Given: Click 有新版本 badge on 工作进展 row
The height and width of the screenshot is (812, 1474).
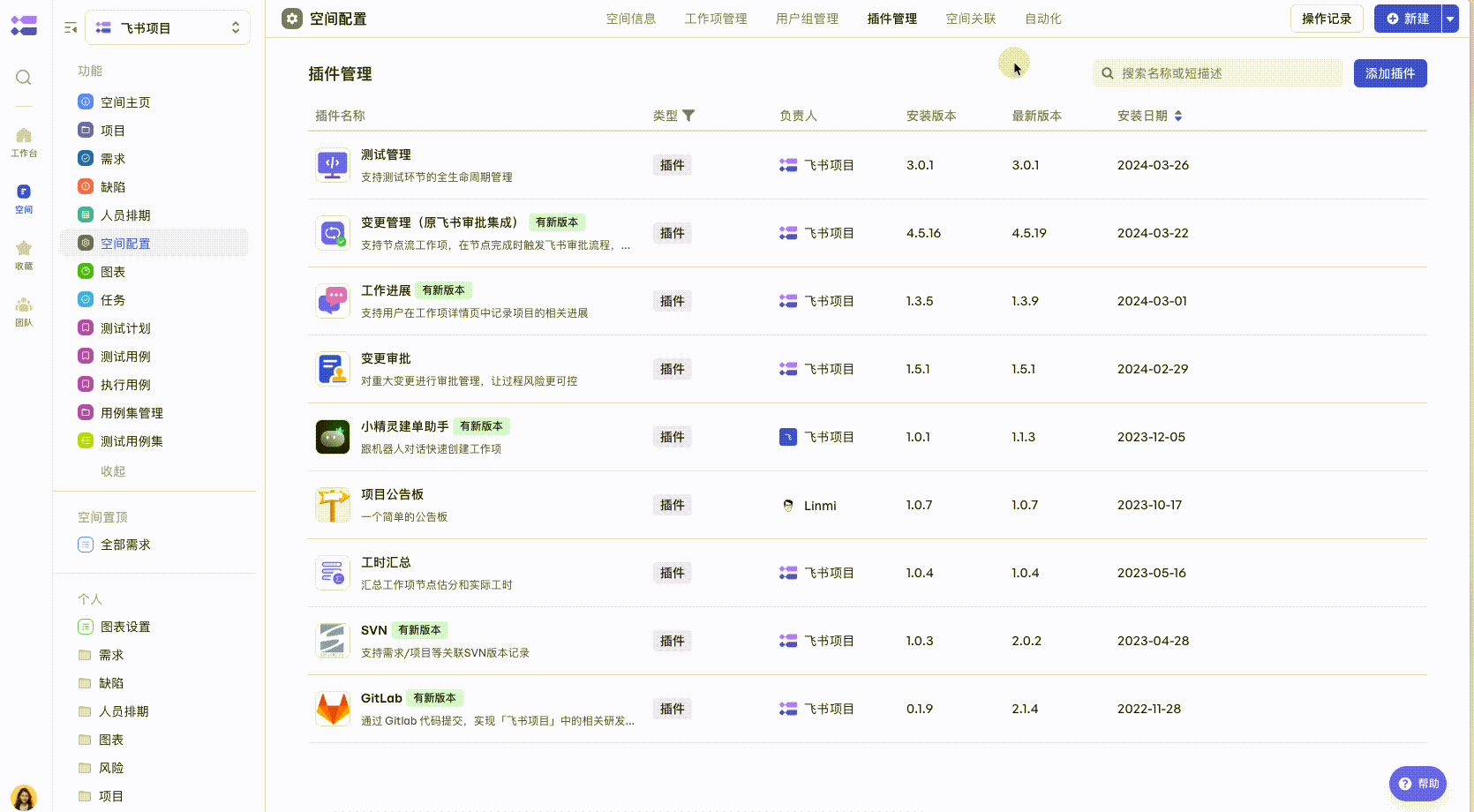Looking at the screenshot, I should click(x=443, y=290).
